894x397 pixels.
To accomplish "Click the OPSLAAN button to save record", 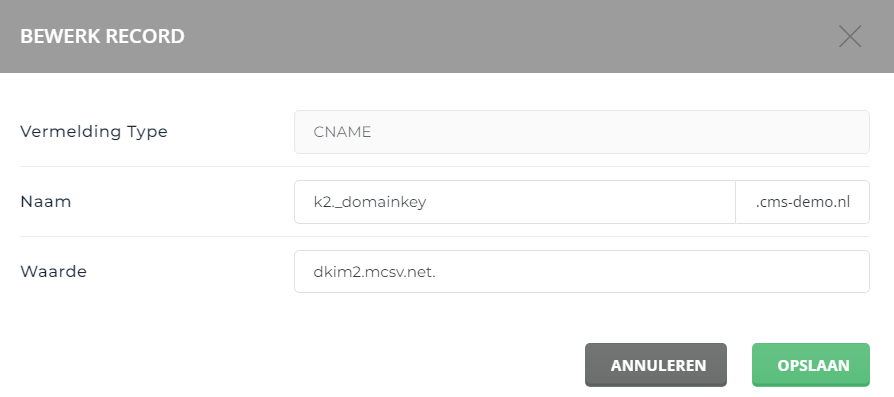I will point(811,365).
